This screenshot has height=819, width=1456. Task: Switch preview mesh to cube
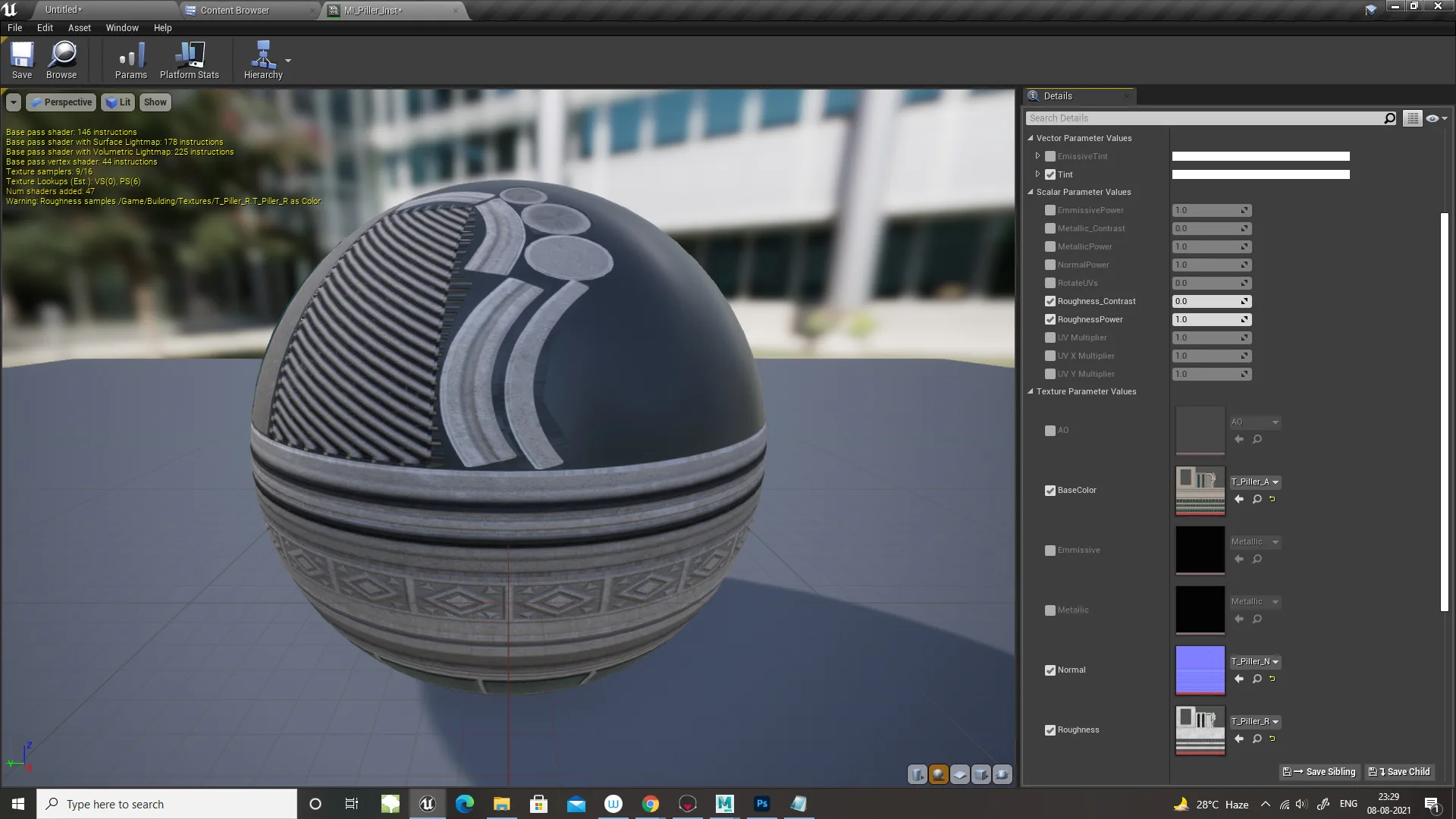(981, 774)
